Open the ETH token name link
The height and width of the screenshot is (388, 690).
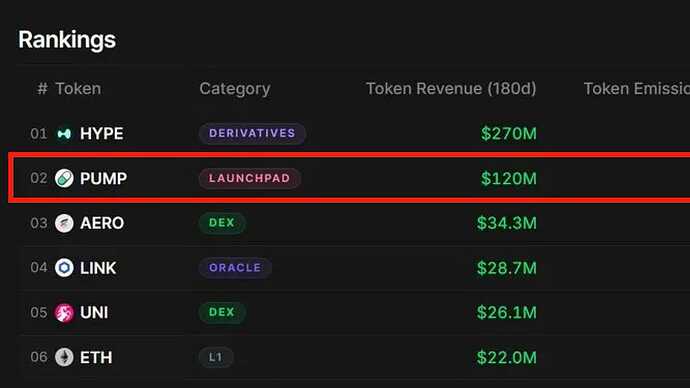[x=96, y=357]
